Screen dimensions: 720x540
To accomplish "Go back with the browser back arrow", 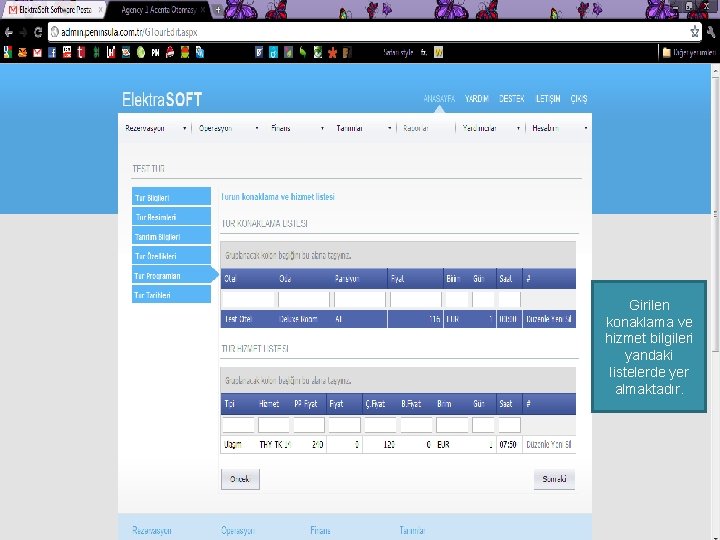I will click(8, 32).
